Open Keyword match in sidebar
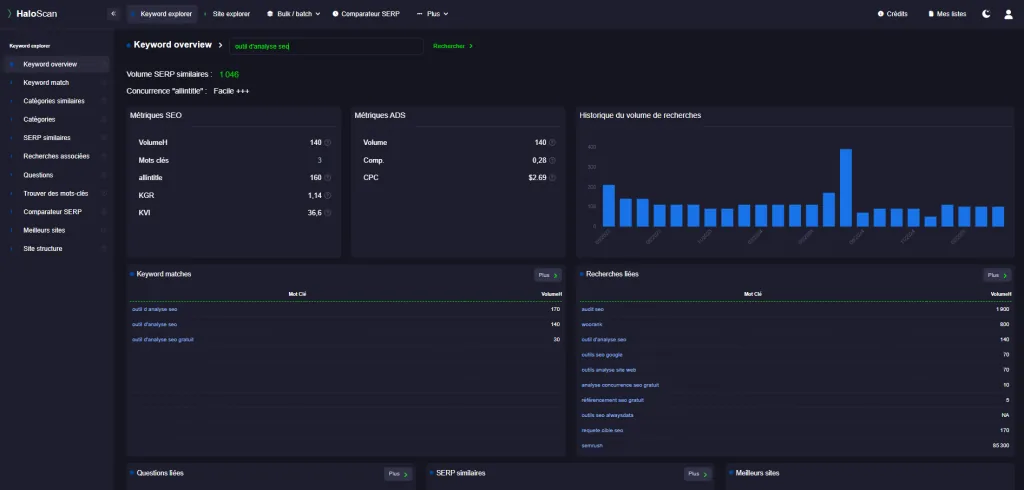 [x=46, y=83]
